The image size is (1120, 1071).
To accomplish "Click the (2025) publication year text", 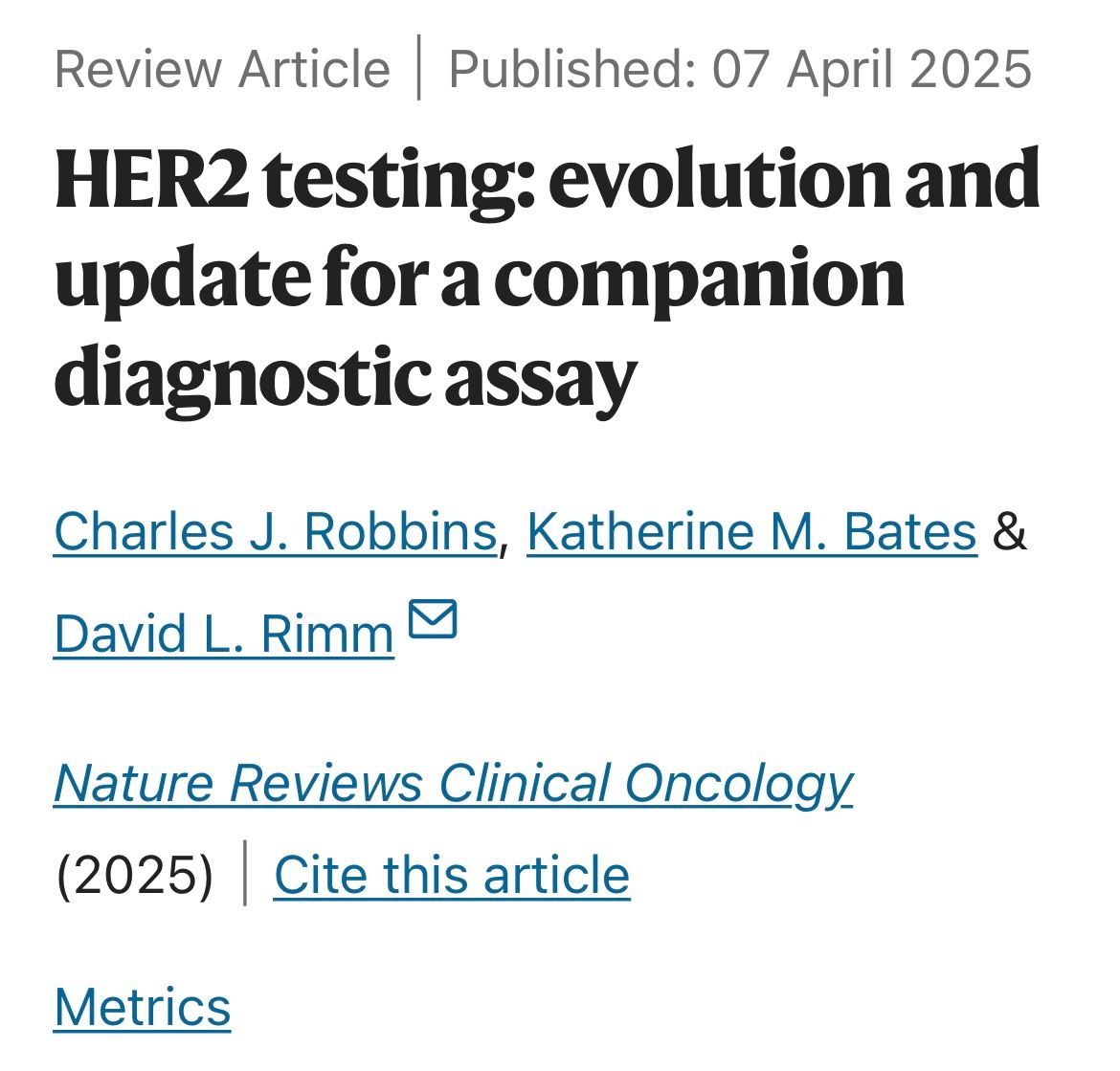I will 135,876.
